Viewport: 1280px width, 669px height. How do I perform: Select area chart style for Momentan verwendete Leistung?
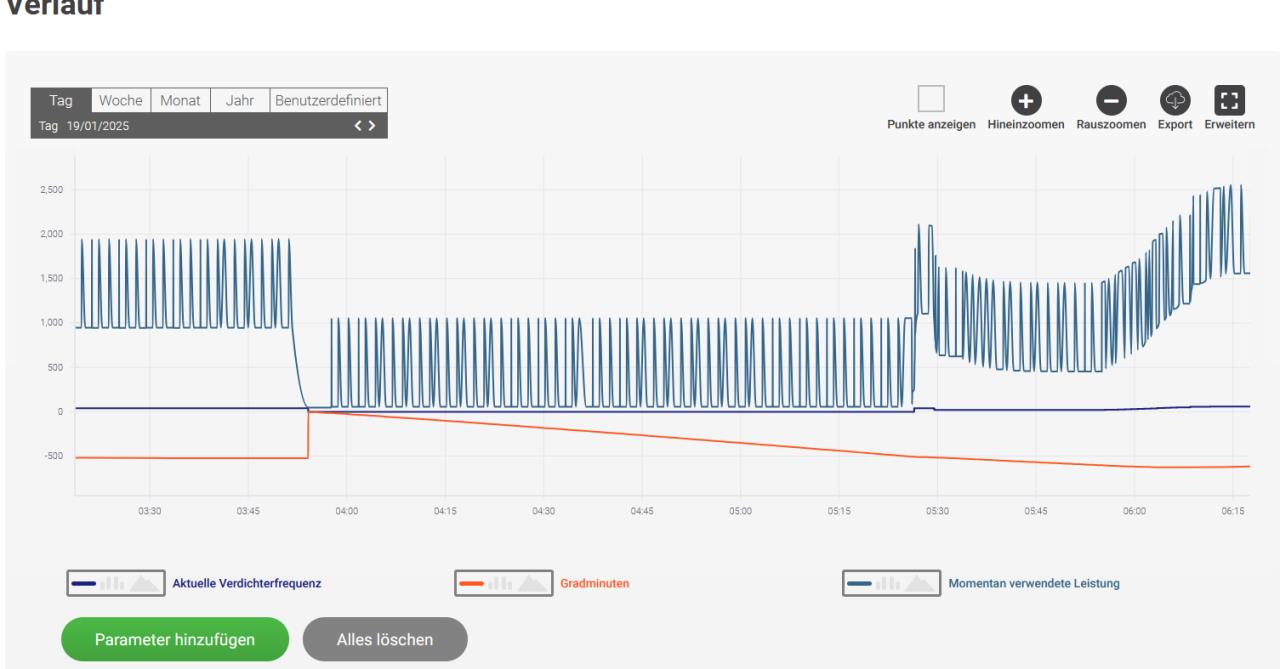tap(918, 584)
